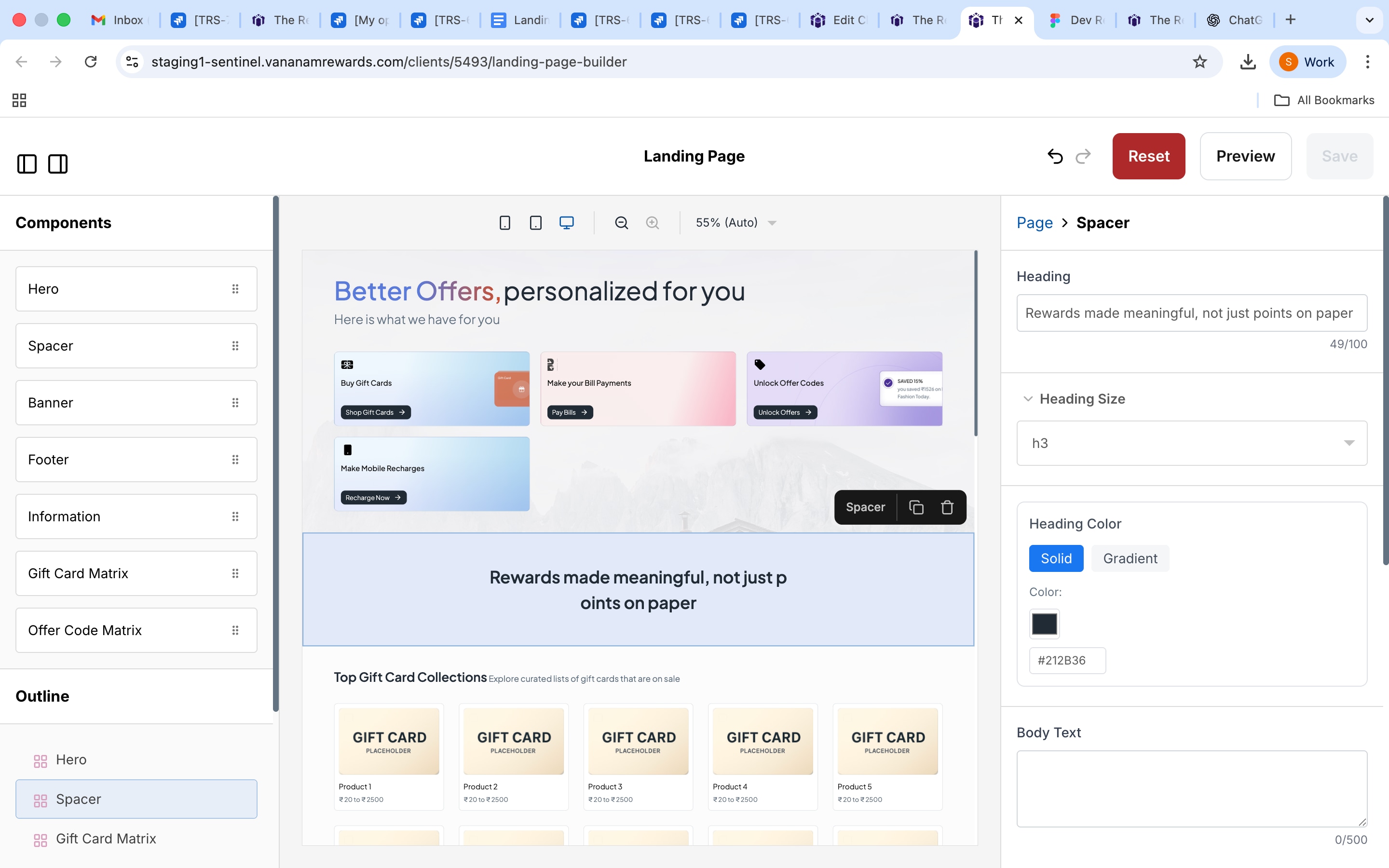Select desktop device preview icon

(x=567, y=223)
